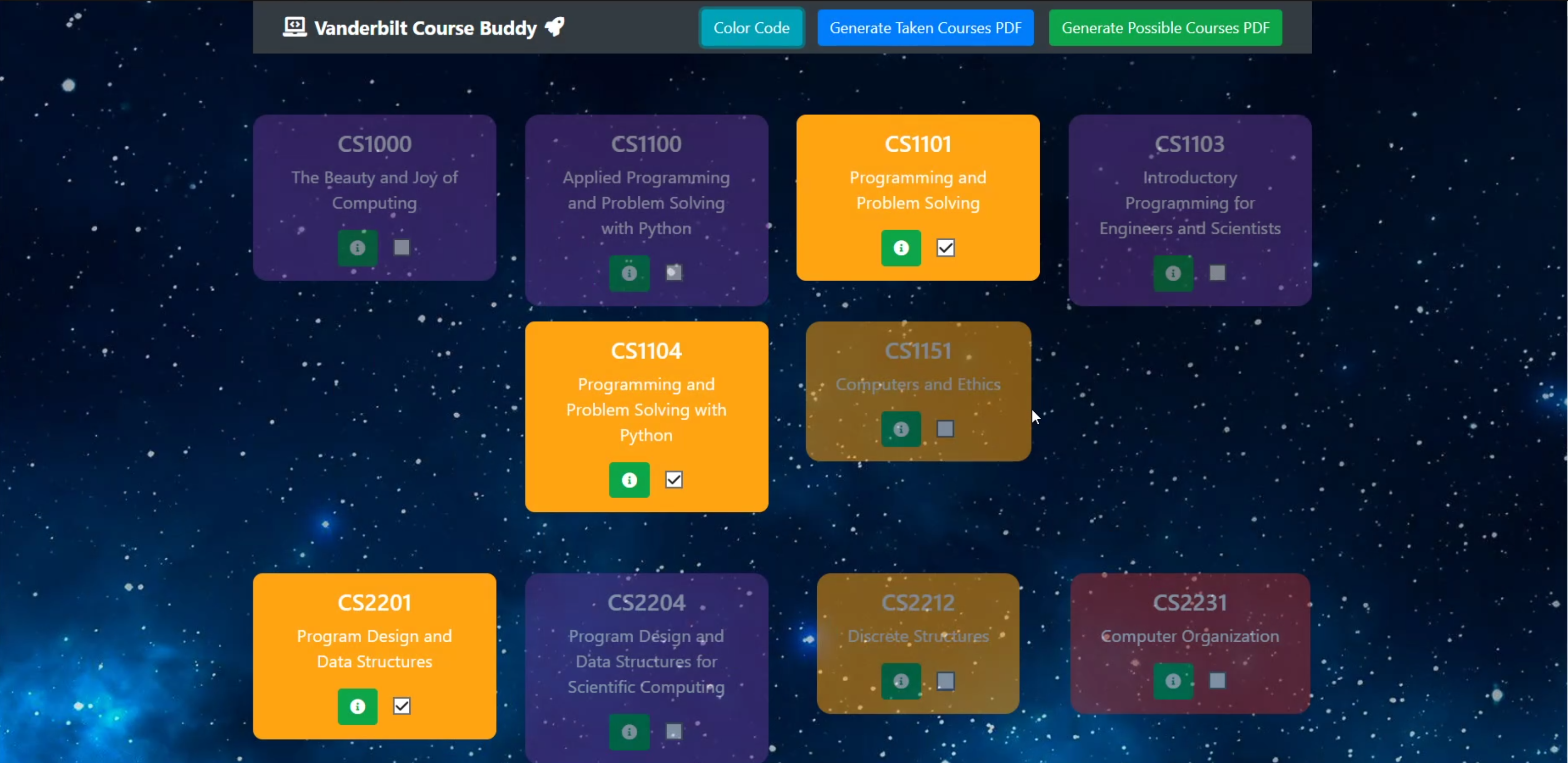
Task: Uncheck the CS1101 taken checkbox
Action: click(945, 248)
